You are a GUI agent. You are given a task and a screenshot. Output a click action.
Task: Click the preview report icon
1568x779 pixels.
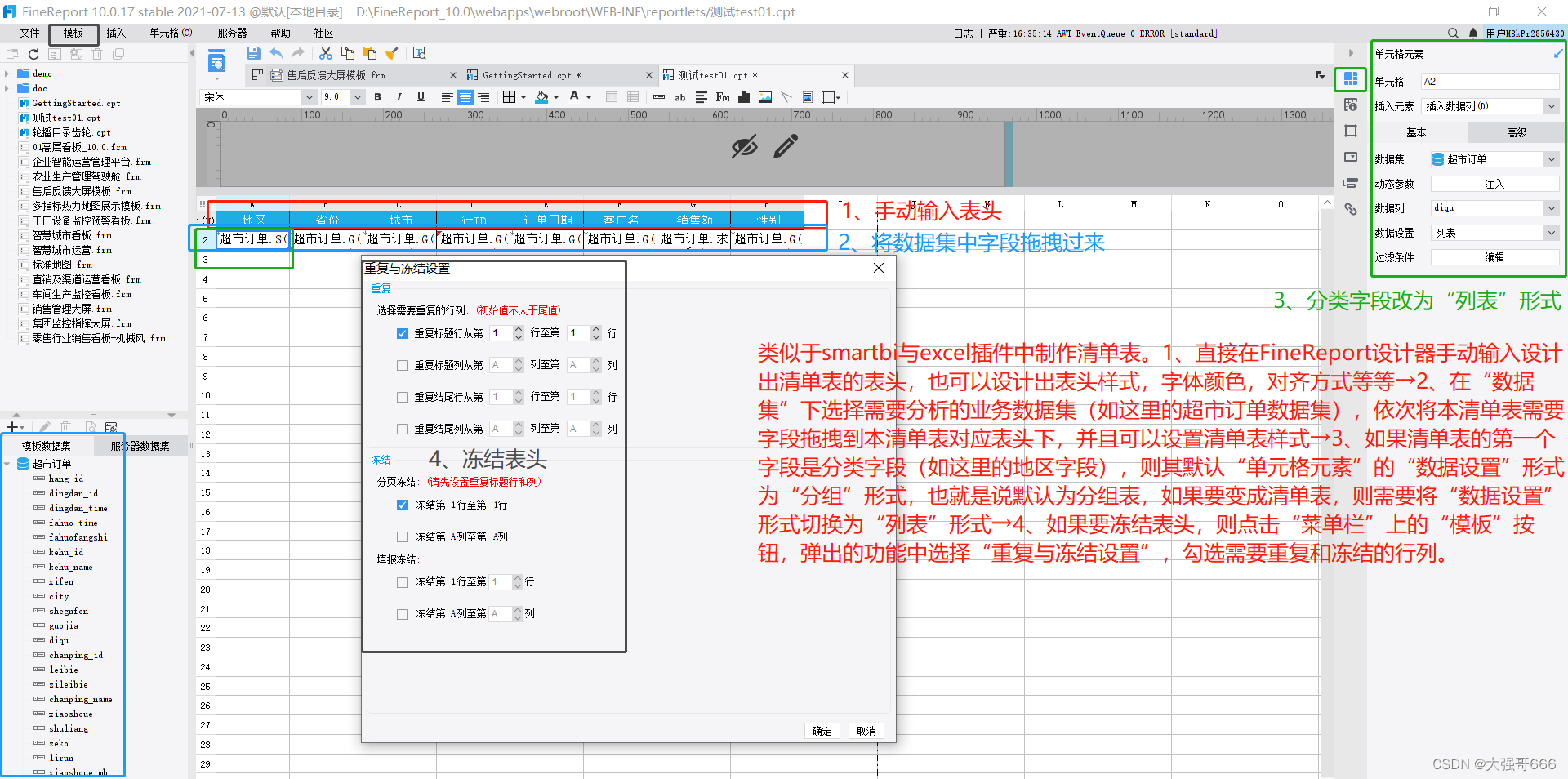[x=216, y=61]
